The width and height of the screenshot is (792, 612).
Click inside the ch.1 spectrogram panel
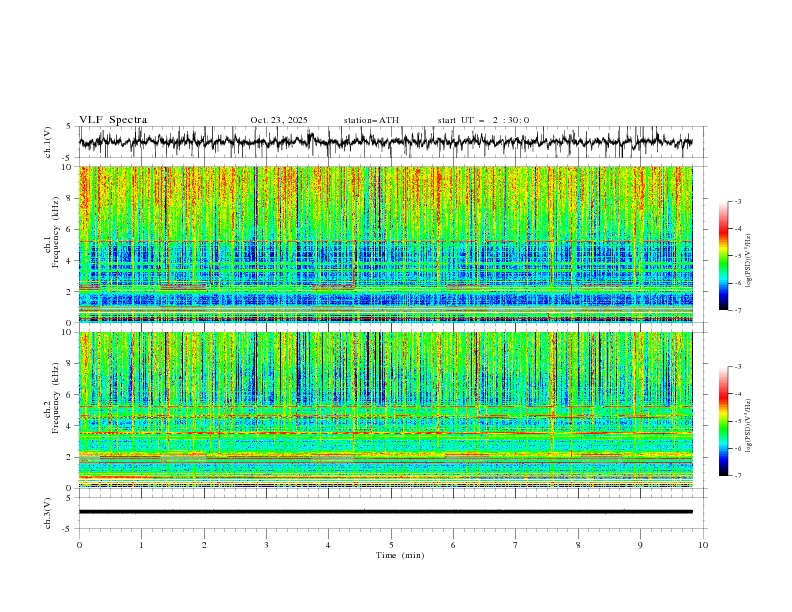(386, 244)
